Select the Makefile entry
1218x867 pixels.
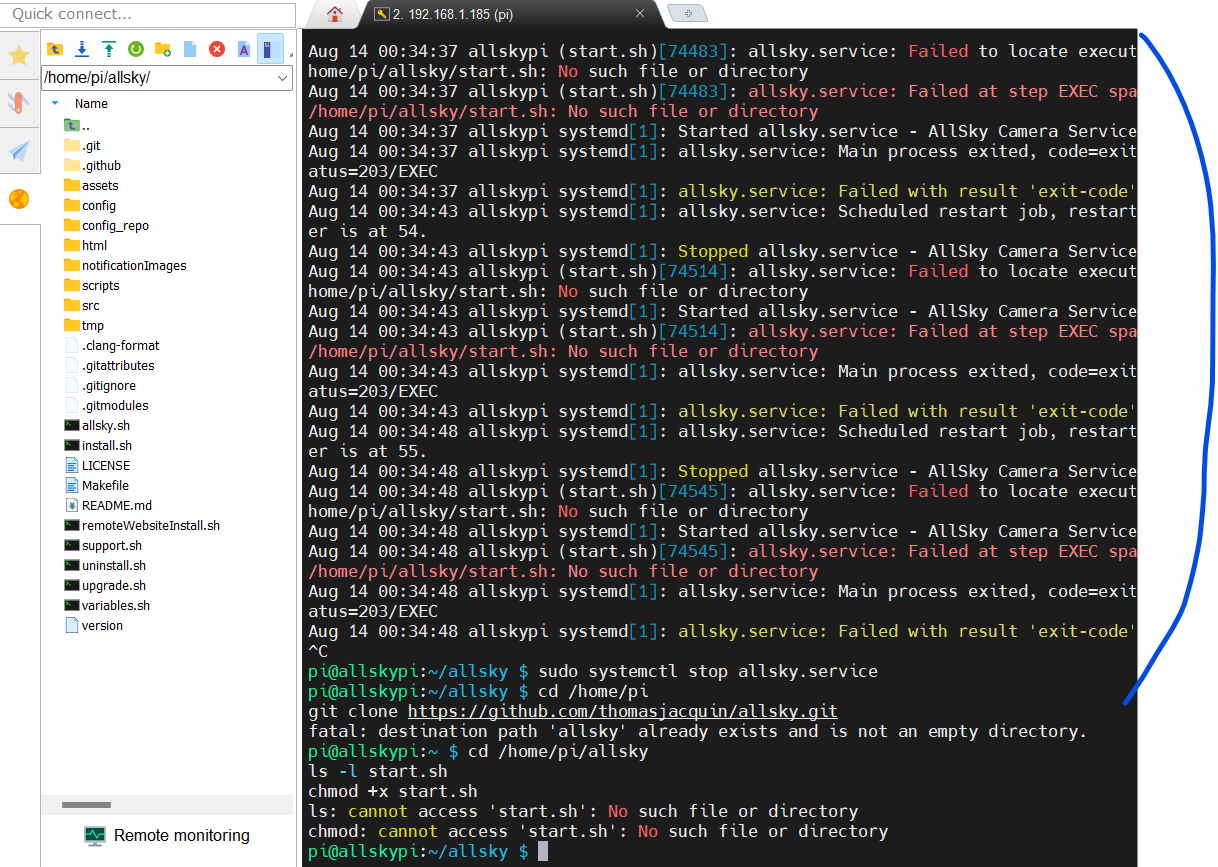click(96, 485)
